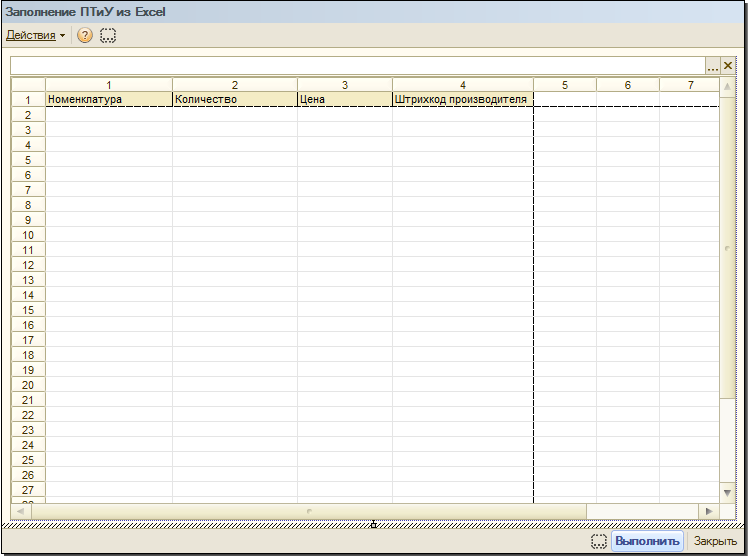Select the Штрихкод производителя cell
749x556 pixels.
[462, 99]
